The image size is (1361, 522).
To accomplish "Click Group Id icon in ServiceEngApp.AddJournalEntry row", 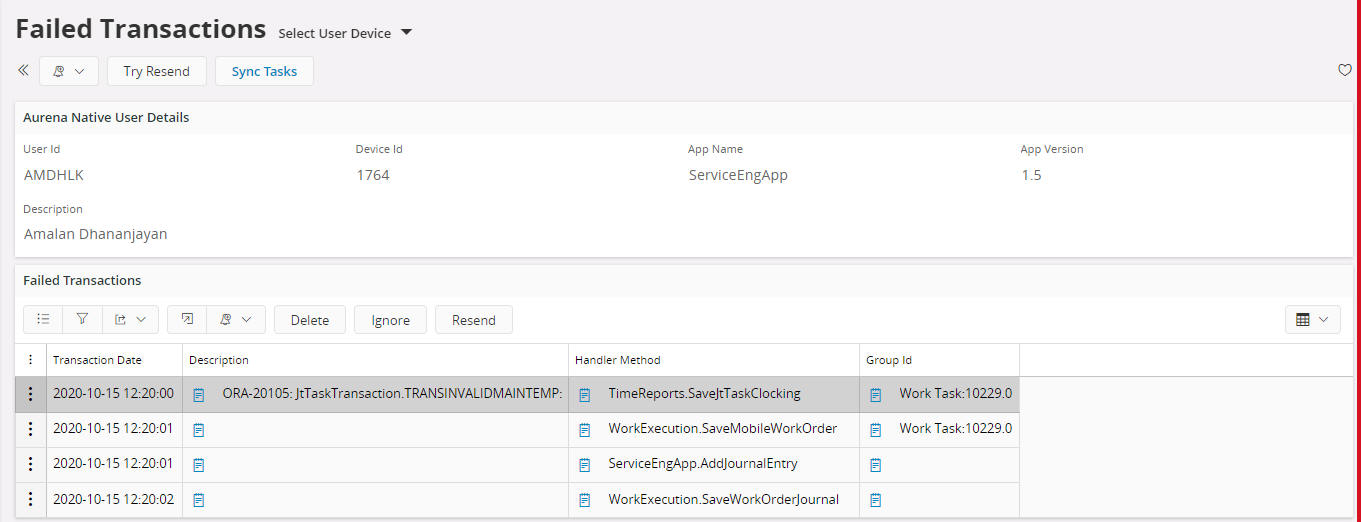I will [876, 465].
